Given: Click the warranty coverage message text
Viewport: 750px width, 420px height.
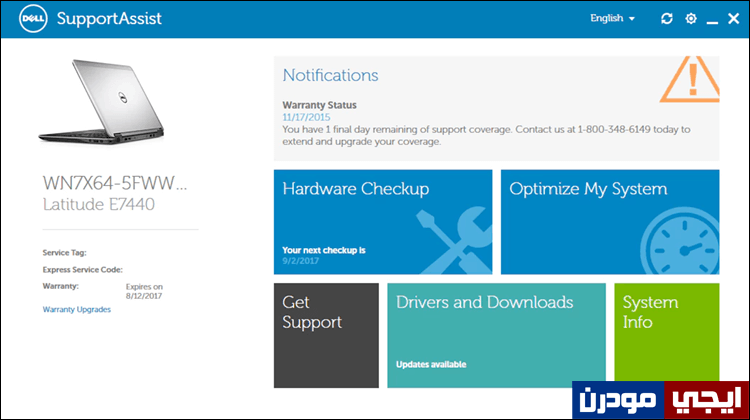Looking at the screenshot, I should 486,135.
